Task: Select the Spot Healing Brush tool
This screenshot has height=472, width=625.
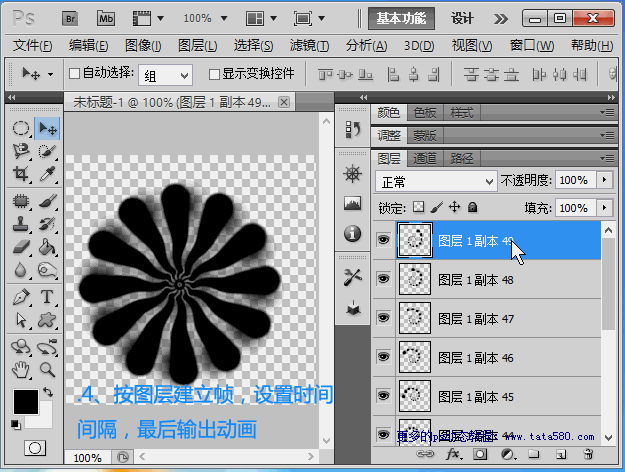Action: click(x=21, y=201)
